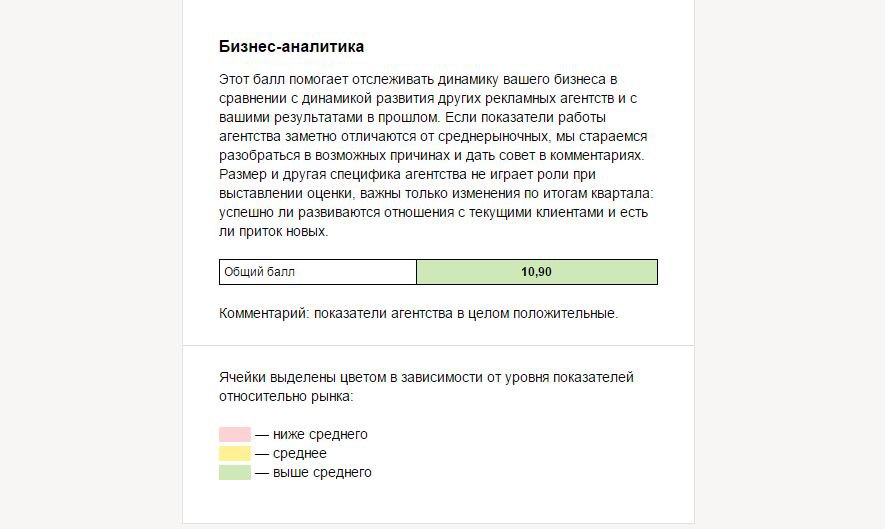
Task: Click the 'ниже среднего' legend label
Action: [320, 434]
